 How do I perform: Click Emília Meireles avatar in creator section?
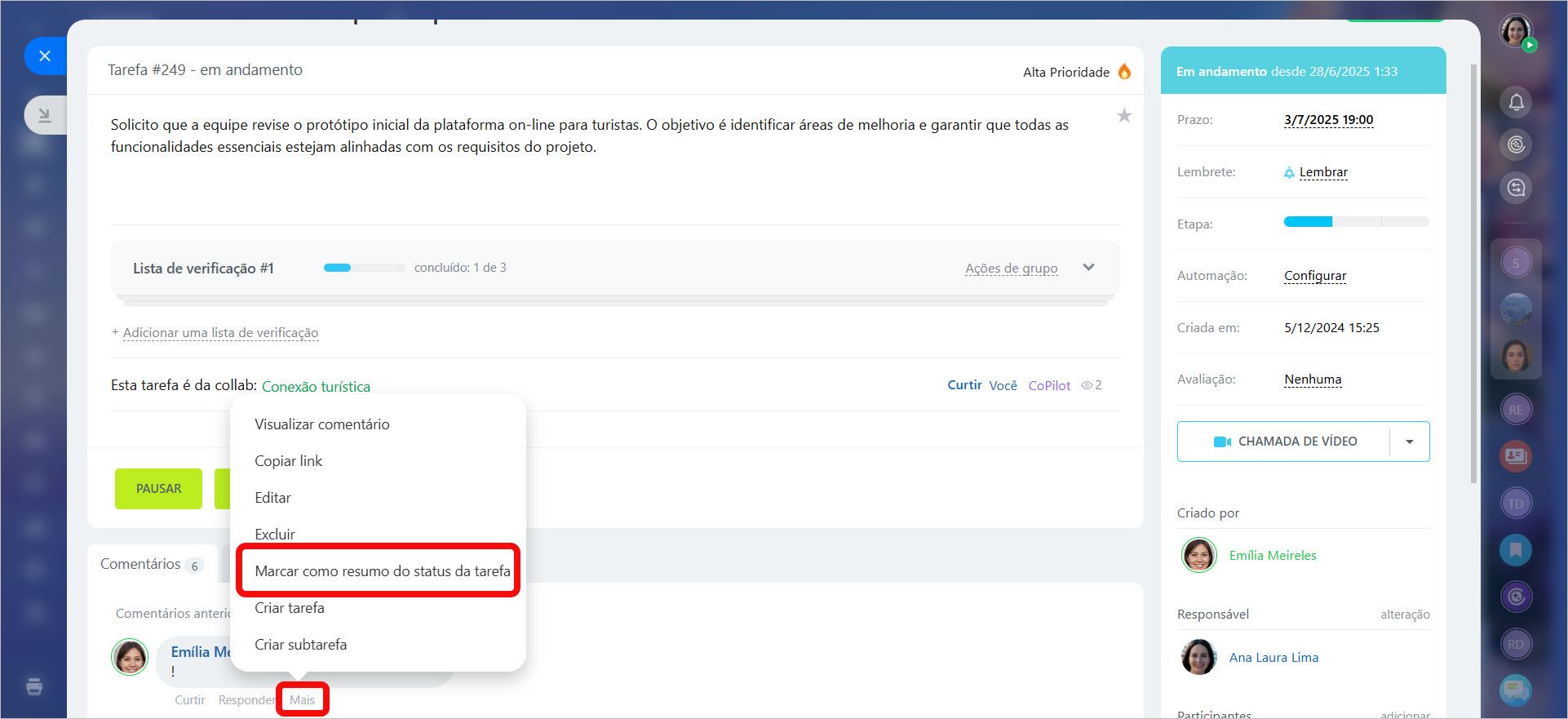click(1199, 555)
